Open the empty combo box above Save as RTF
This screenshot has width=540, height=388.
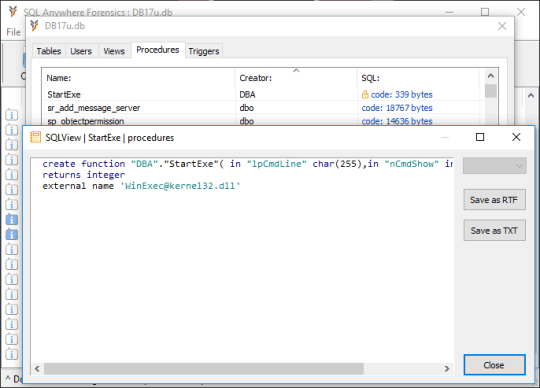pos(495,166)
